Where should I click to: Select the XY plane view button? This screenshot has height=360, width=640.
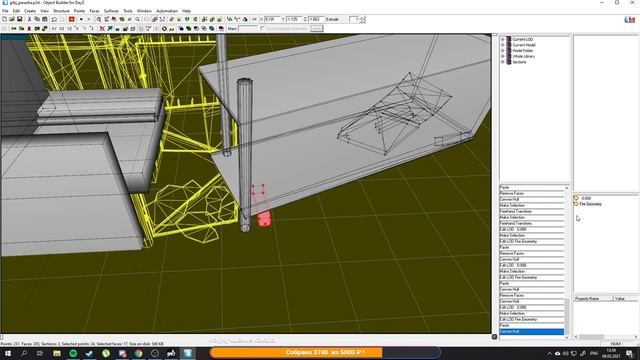54,29
